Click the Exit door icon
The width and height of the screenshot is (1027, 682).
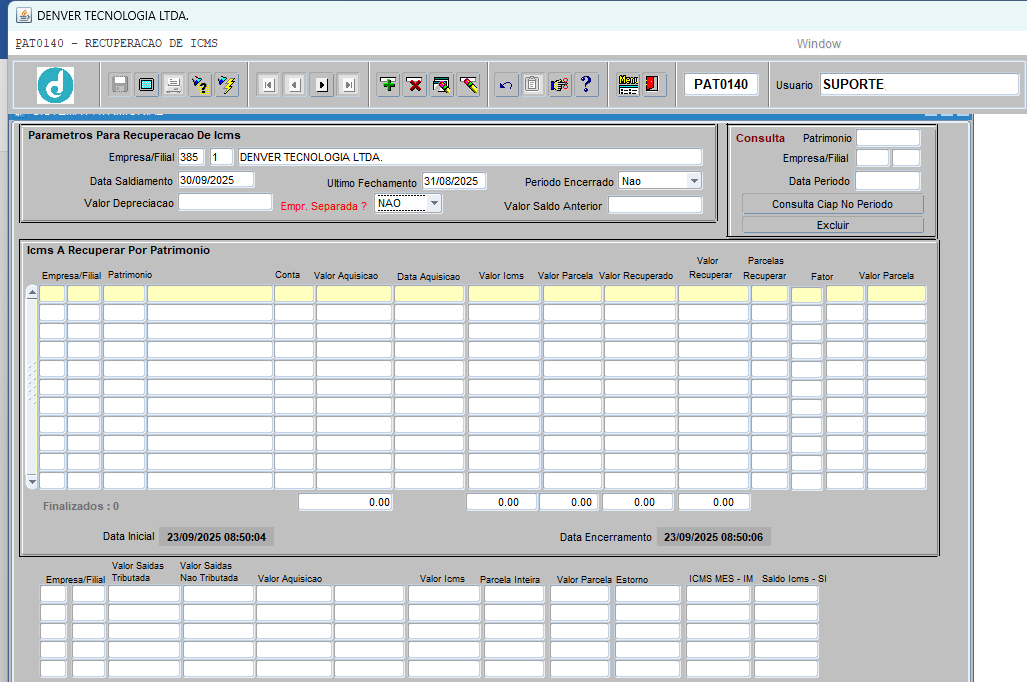click(653, 85)
